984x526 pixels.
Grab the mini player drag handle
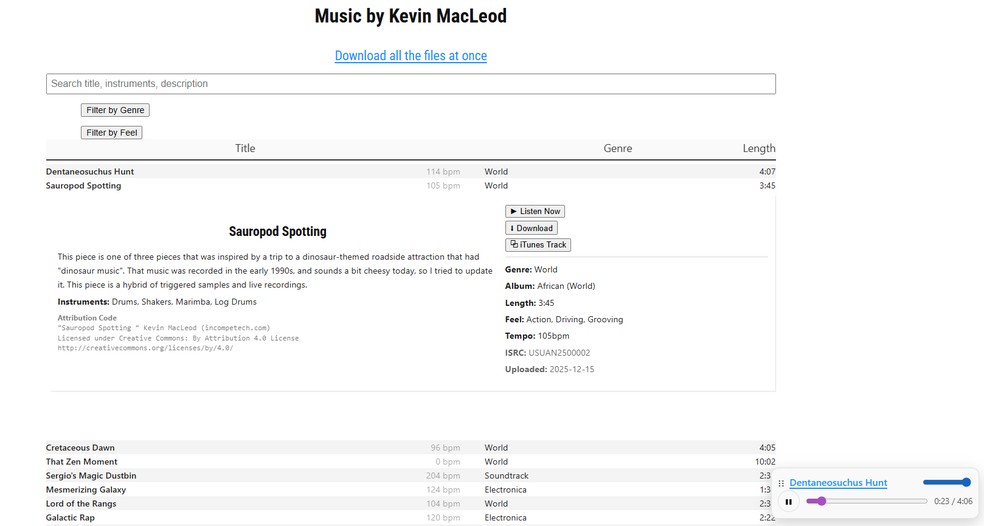coord(781,483)
